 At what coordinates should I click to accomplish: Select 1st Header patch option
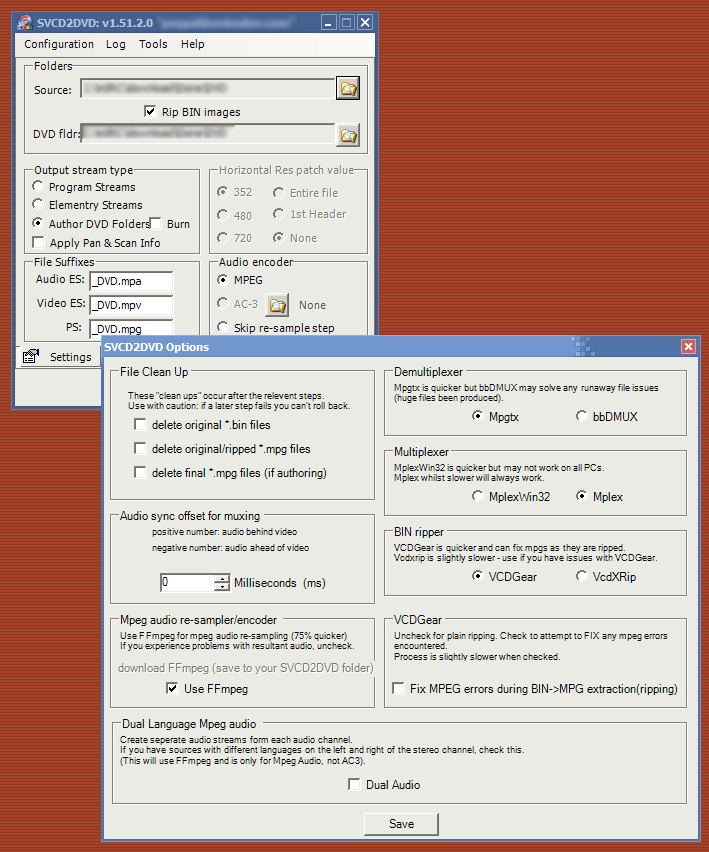tap(278, 214)
